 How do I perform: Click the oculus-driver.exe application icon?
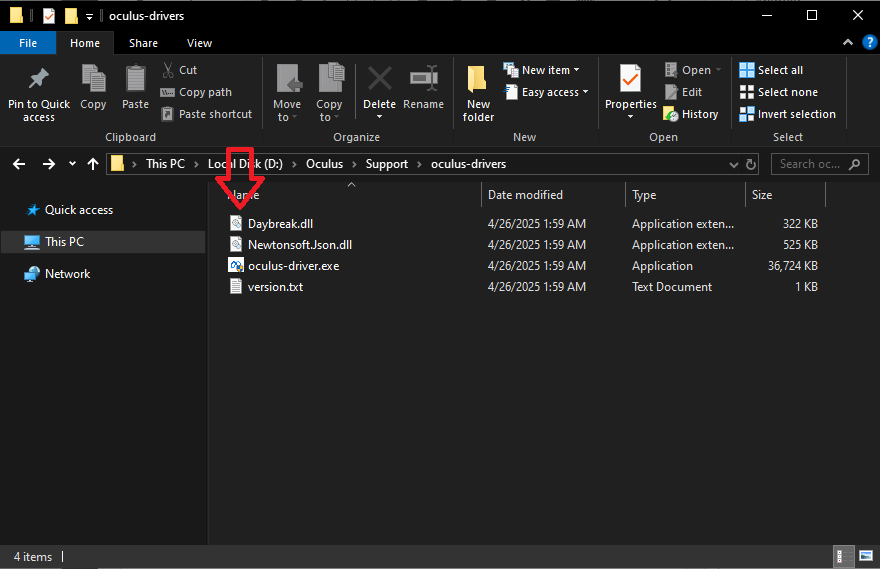point(236,265)
